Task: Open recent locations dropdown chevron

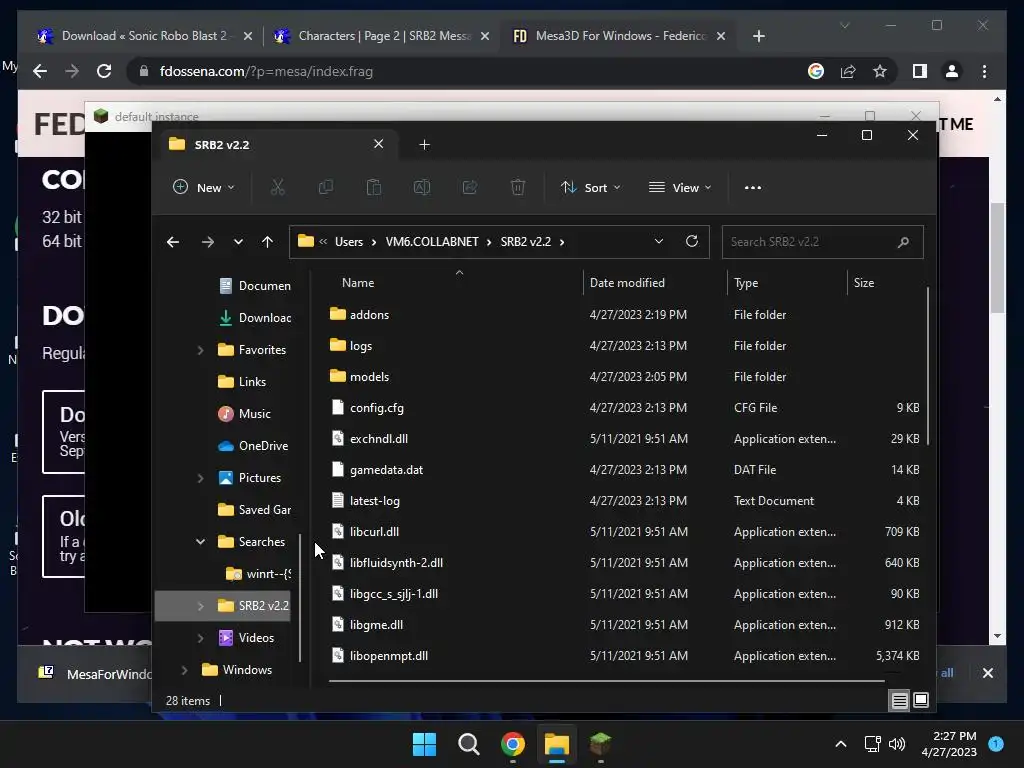Action: pos(238,242)
